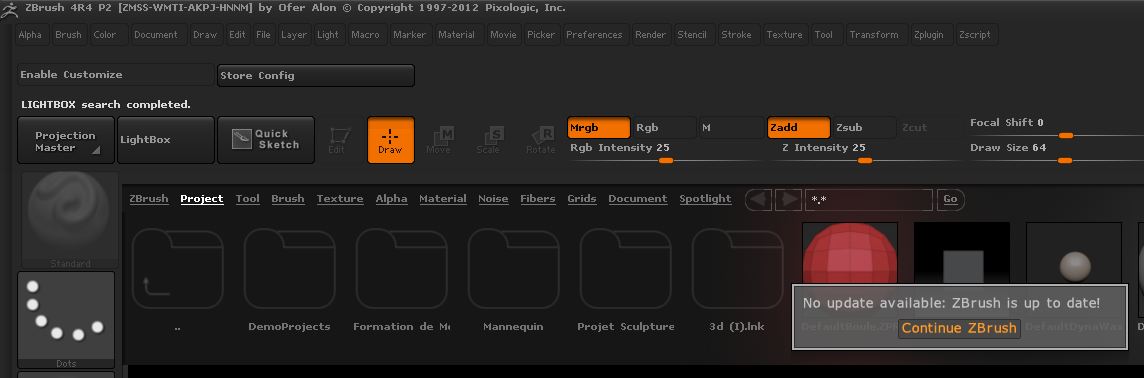The width and height of the screenshot is (1144, 378).
Task: Open Quick Sketch
Action: point(266,139)
